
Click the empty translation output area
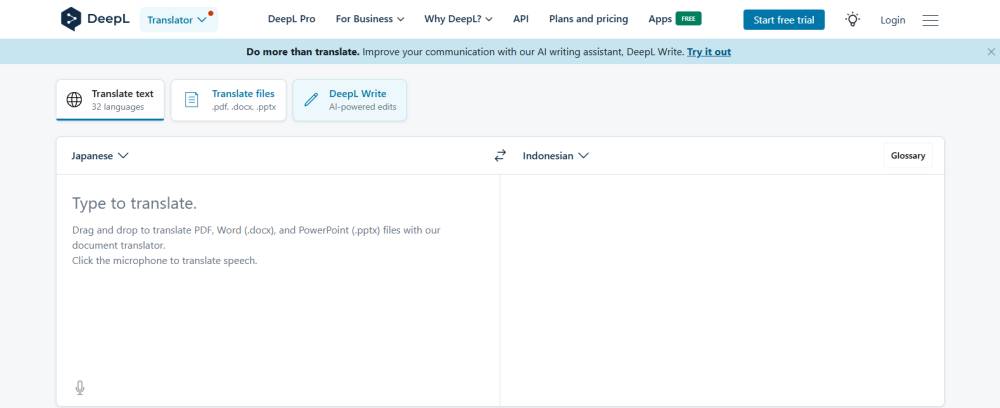tap(722, 290)
